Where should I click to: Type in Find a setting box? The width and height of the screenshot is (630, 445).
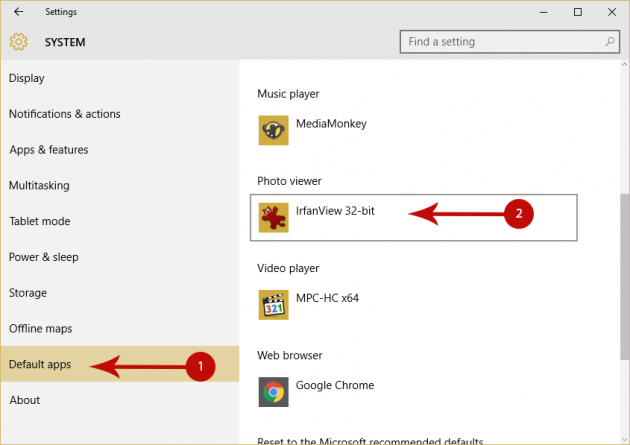coord(500,42)
